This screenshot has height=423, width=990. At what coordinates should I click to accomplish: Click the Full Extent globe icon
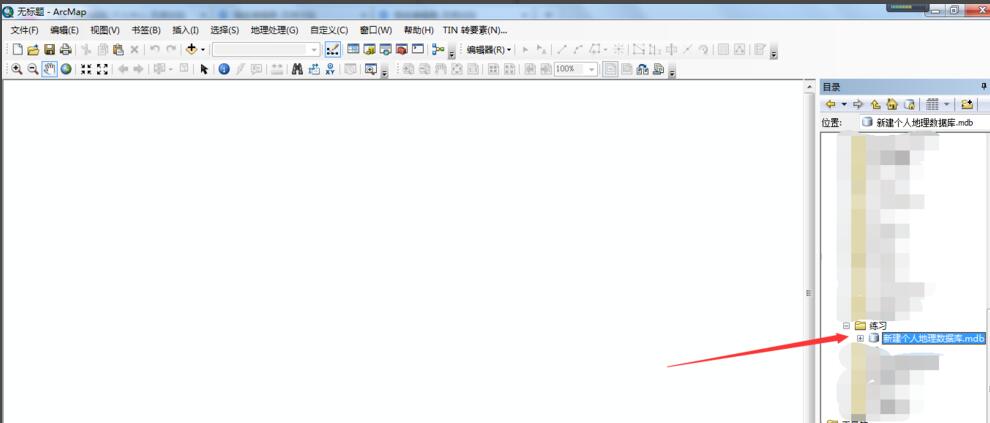click(x=66, y=69)
